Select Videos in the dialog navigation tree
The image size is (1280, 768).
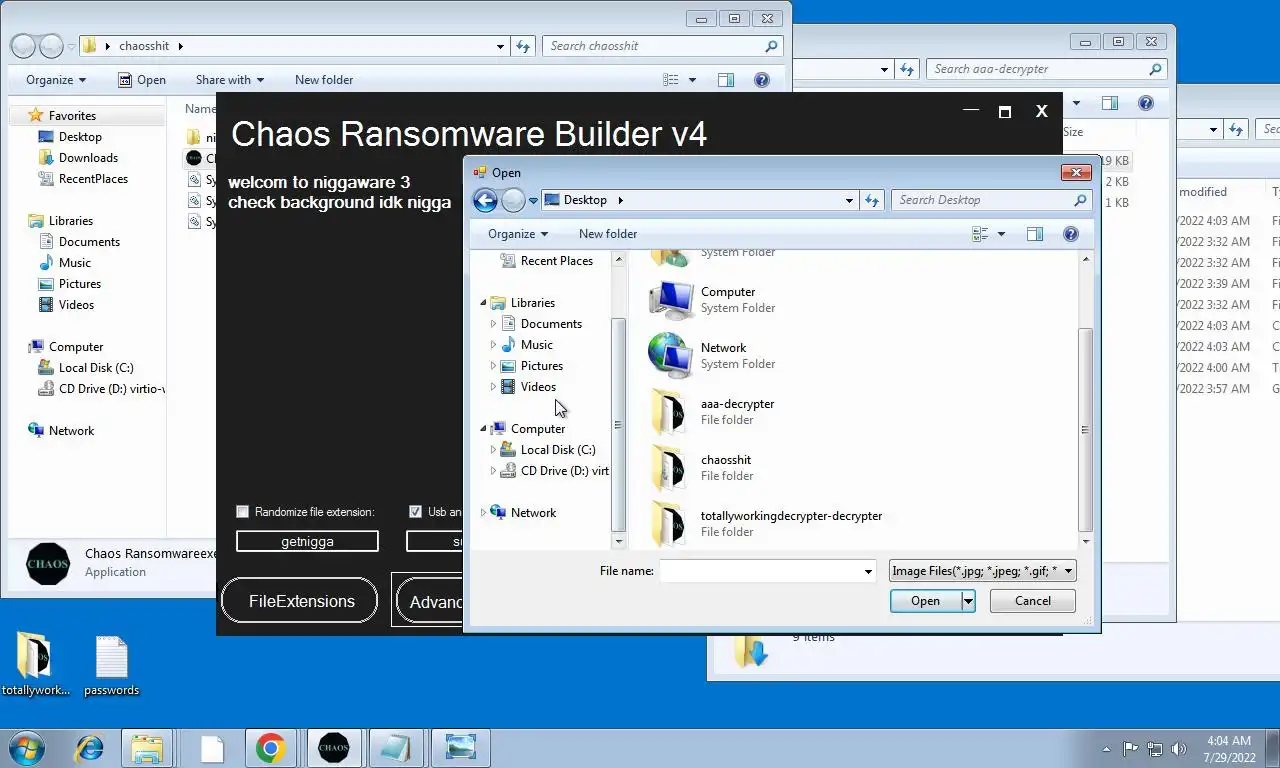pos(528,387)
